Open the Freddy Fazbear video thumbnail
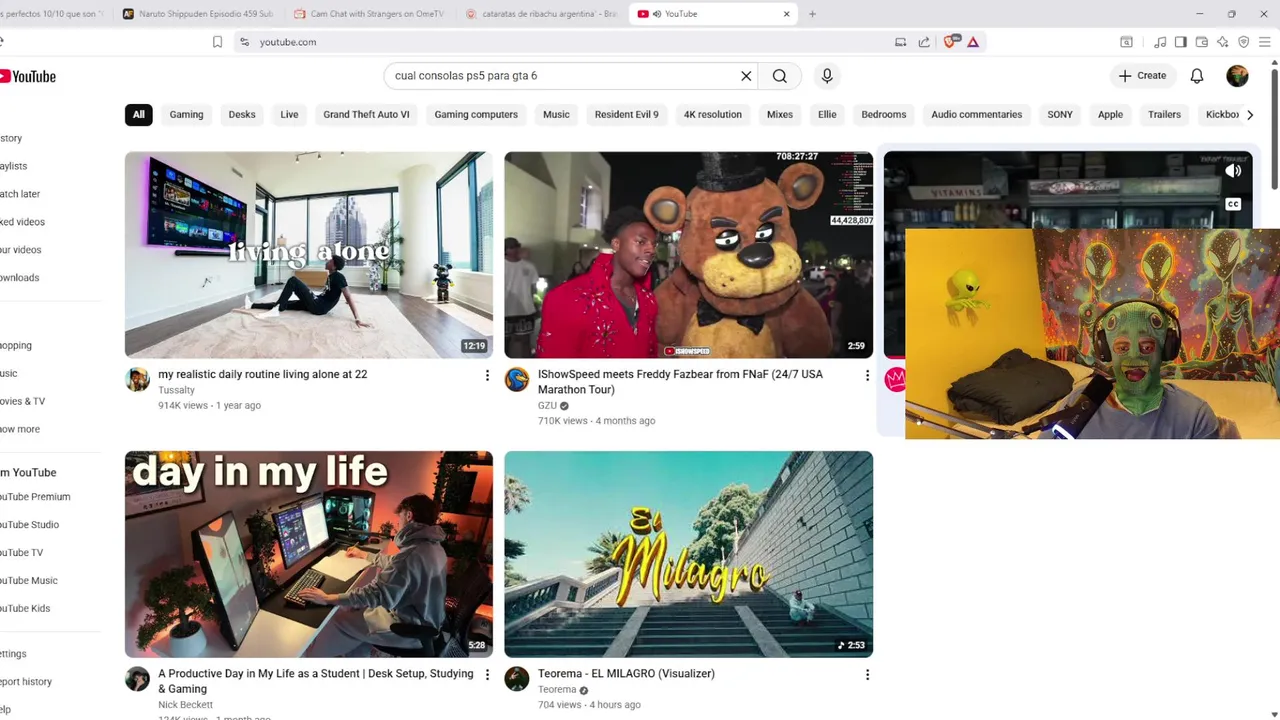 pos(688,255)
